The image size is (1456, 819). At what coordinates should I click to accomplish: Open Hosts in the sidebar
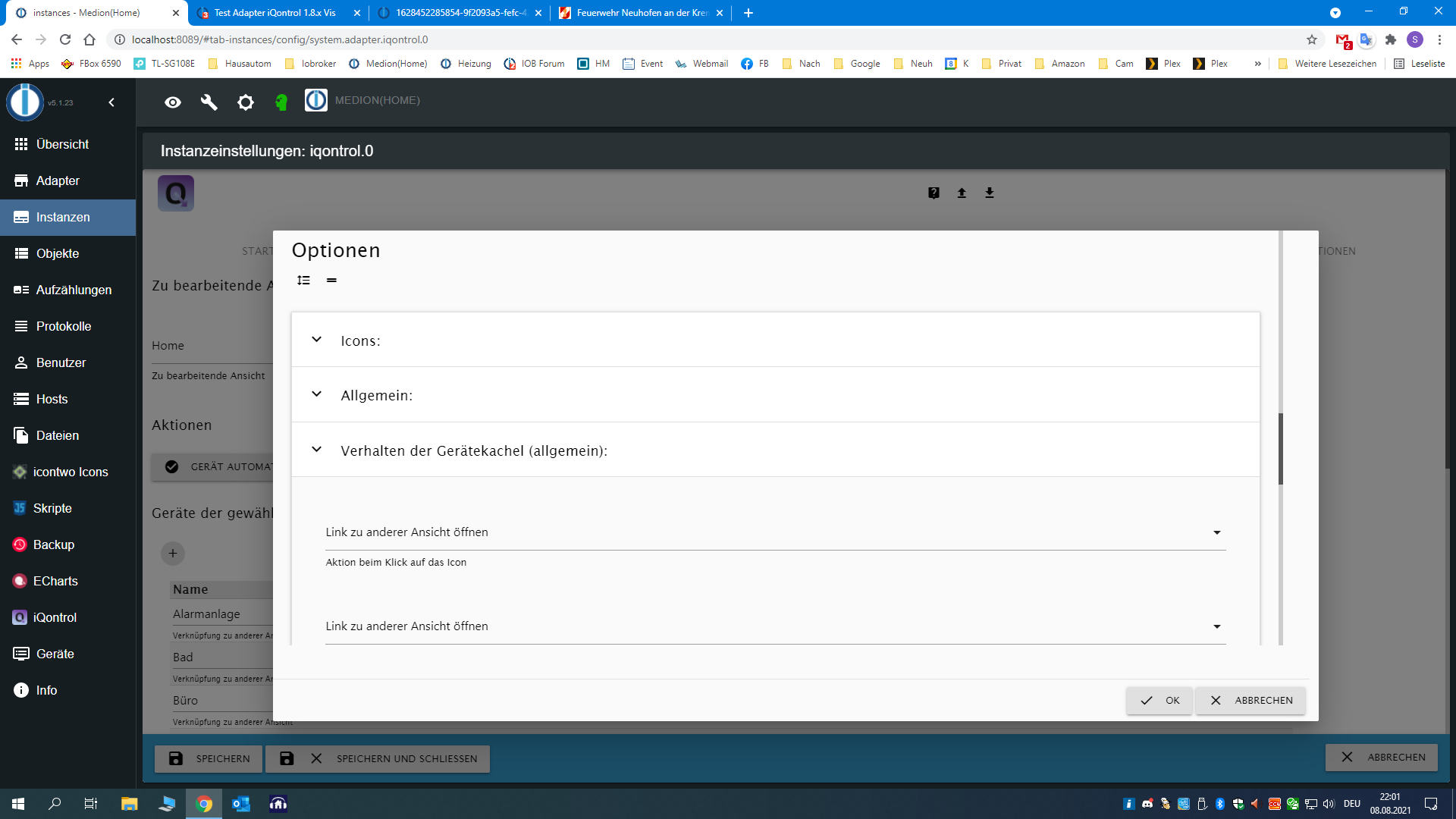(x=68, y=399)
